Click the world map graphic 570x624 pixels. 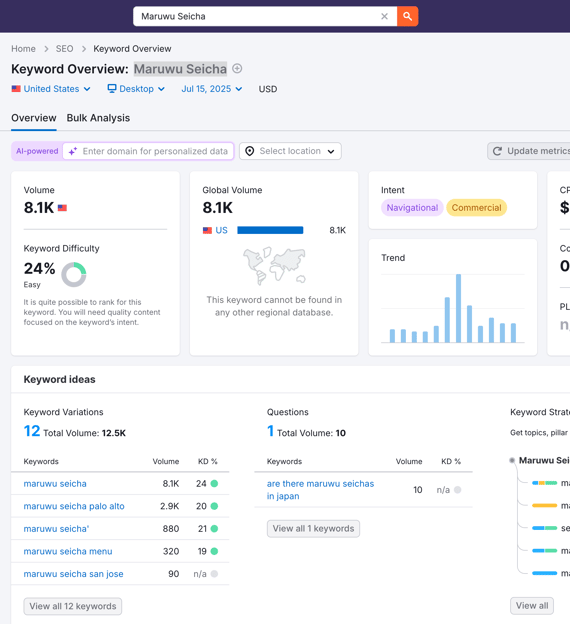click(x=274, y=266)
